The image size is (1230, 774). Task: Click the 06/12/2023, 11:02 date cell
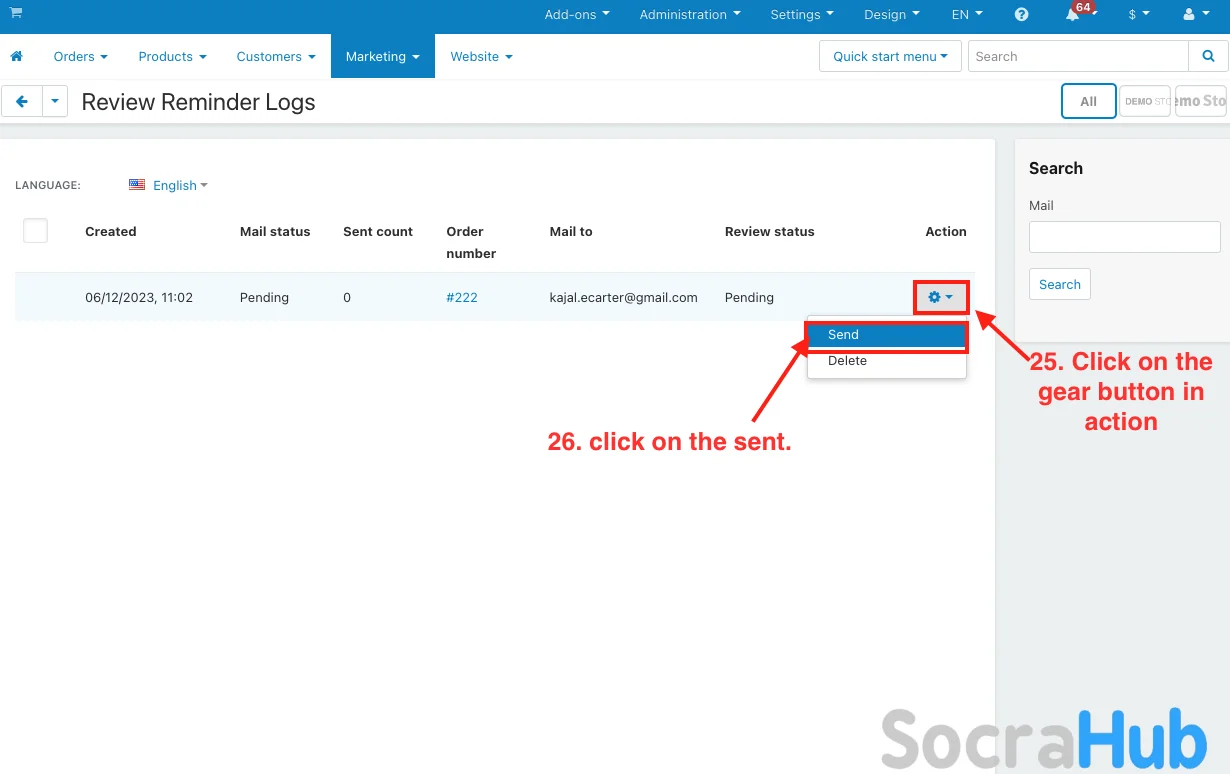[139, 297]
